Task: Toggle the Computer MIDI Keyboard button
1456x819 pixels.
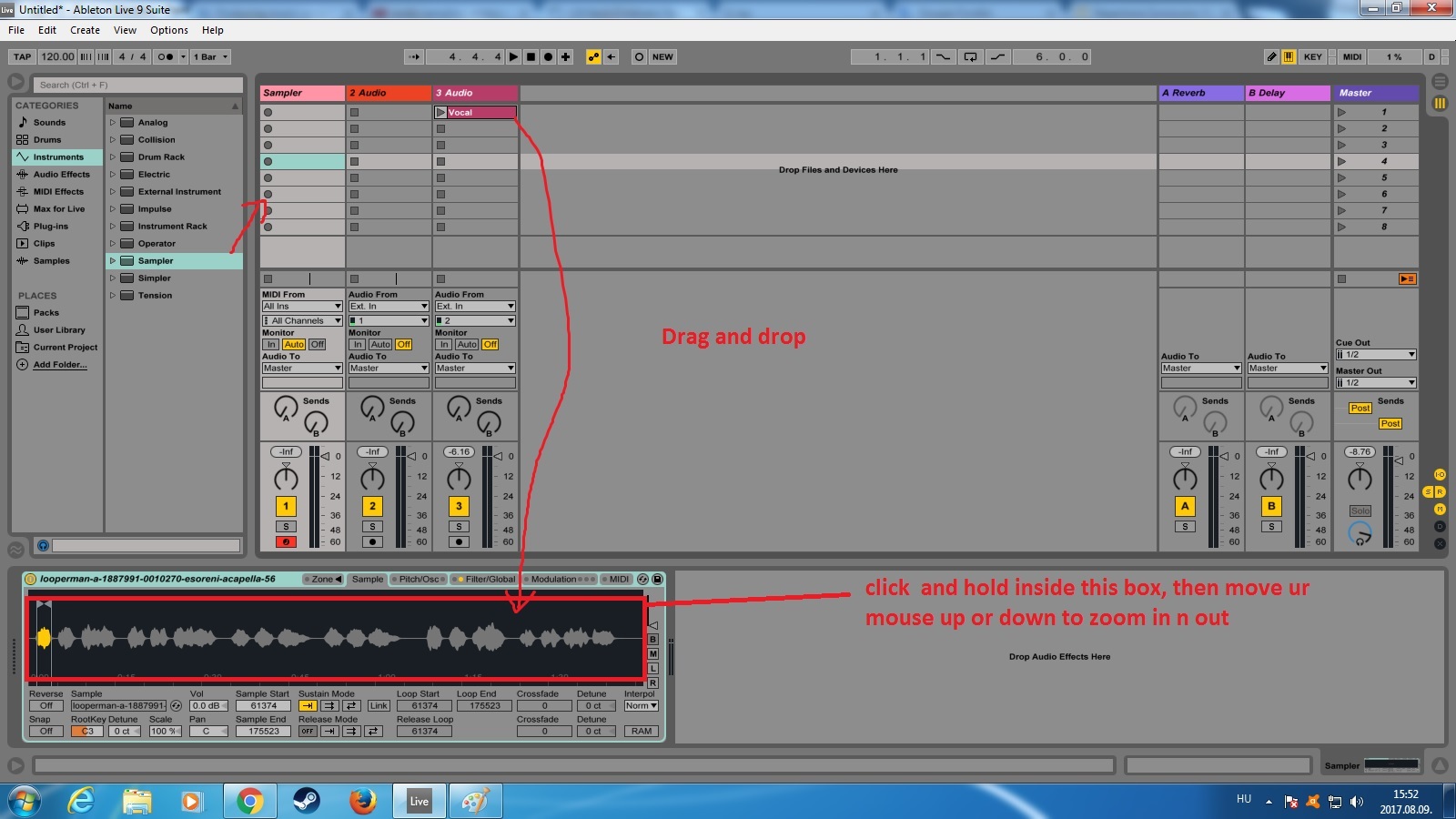Action: coord(1289,56)
